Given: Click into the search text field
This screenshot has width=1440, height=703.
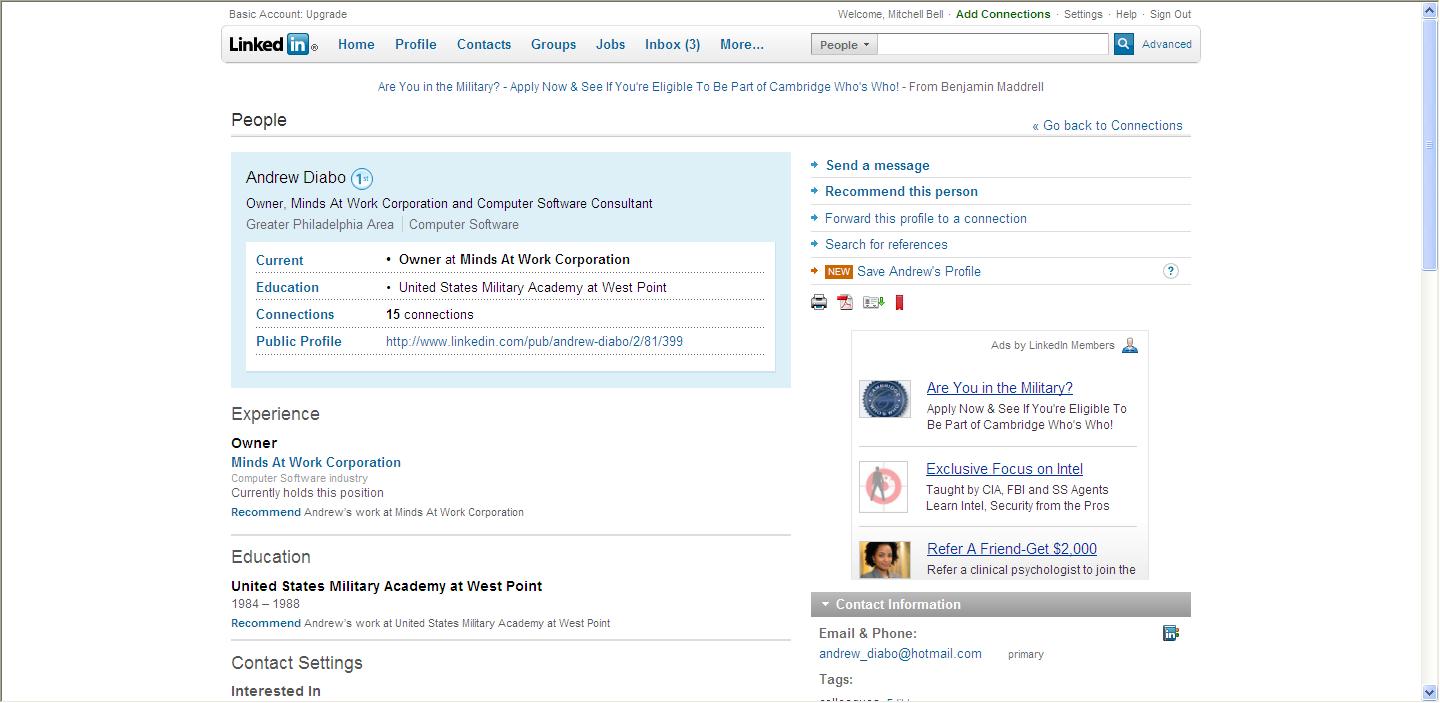Looking at the screenshot, I should [x=994, y=44].
